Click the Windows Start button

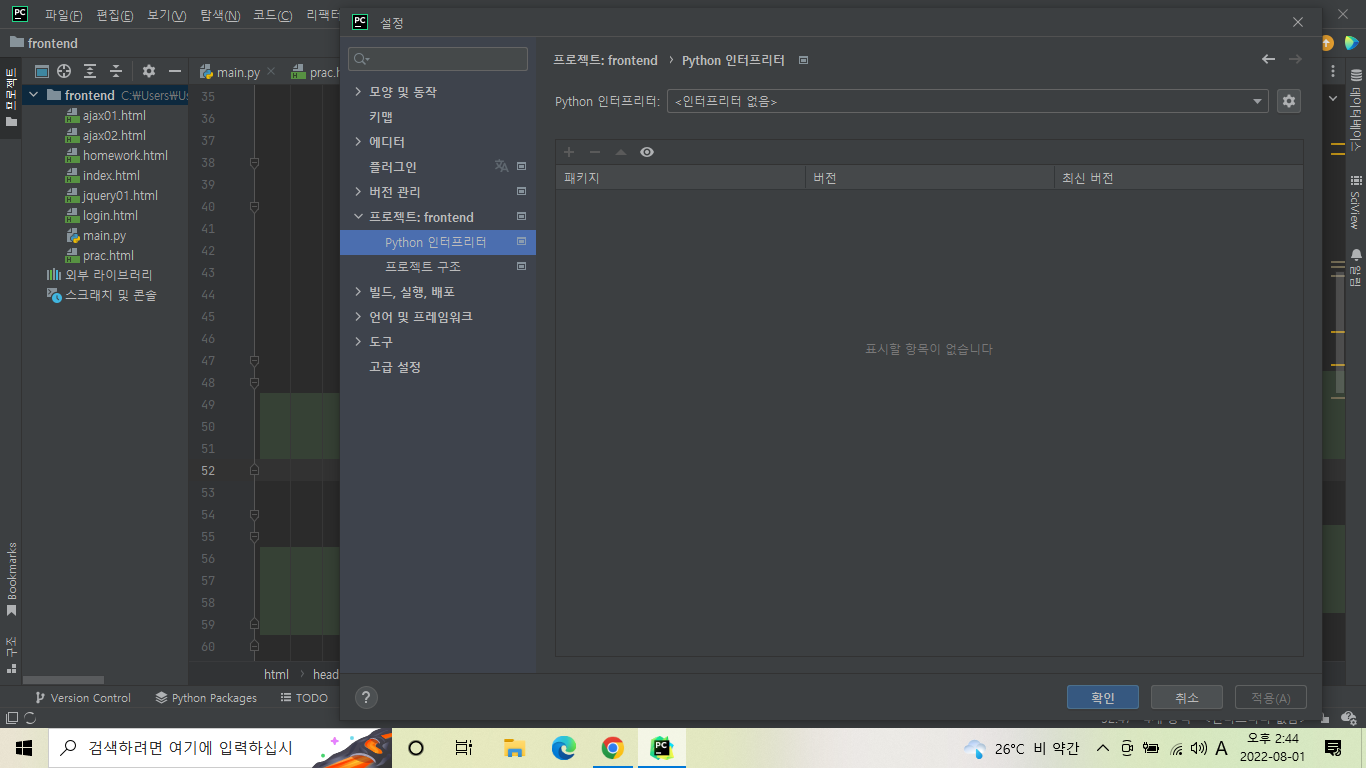pos(24,748)
